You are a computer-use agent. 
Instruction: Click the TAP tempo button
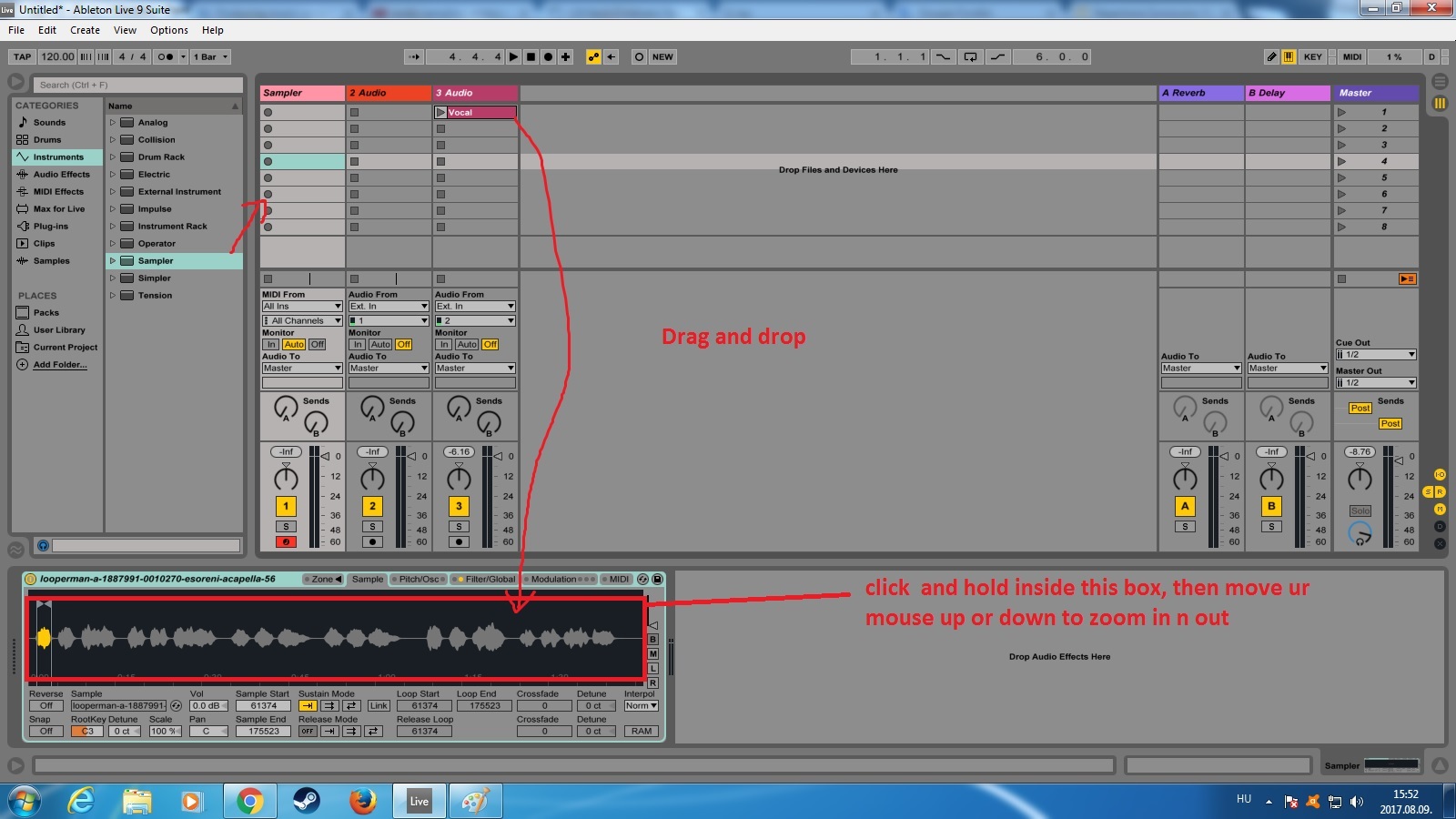pyautogui.click(x=23, y=56)
